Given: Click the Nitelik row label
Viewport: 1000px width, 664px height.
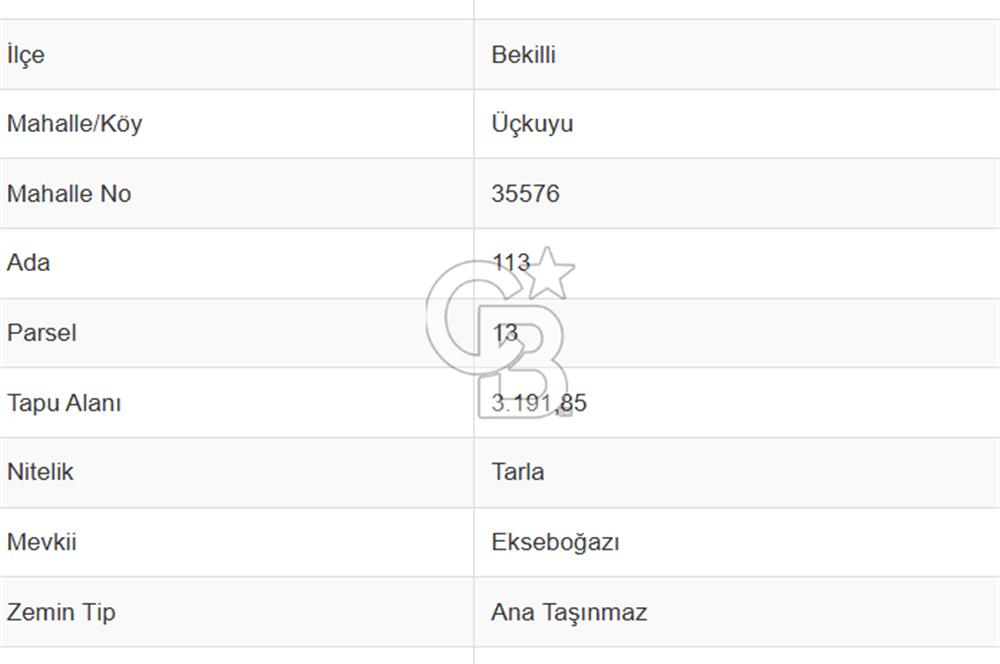Looking at the screenshot, I should 40,471.
